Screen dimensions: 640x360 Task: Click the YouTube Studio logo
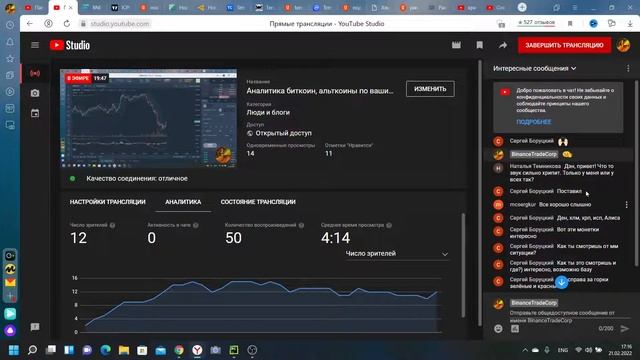pos(70,45)
